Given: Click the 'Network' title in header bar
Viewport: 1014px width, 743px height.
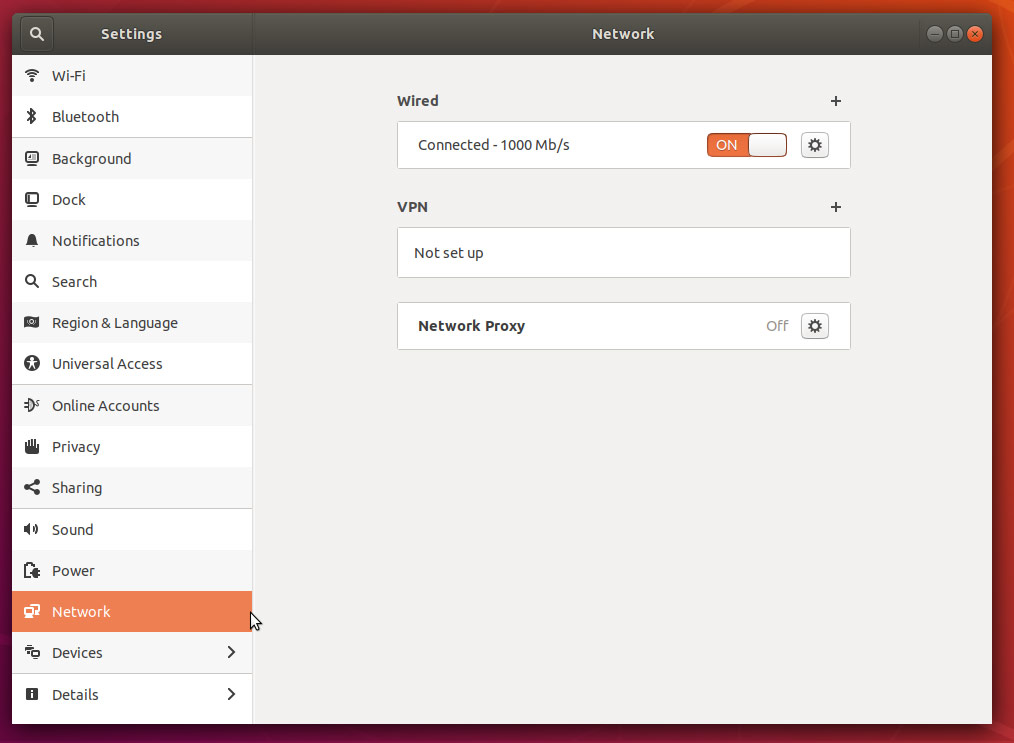Looking at the screenshot, I should coord(623,34).
